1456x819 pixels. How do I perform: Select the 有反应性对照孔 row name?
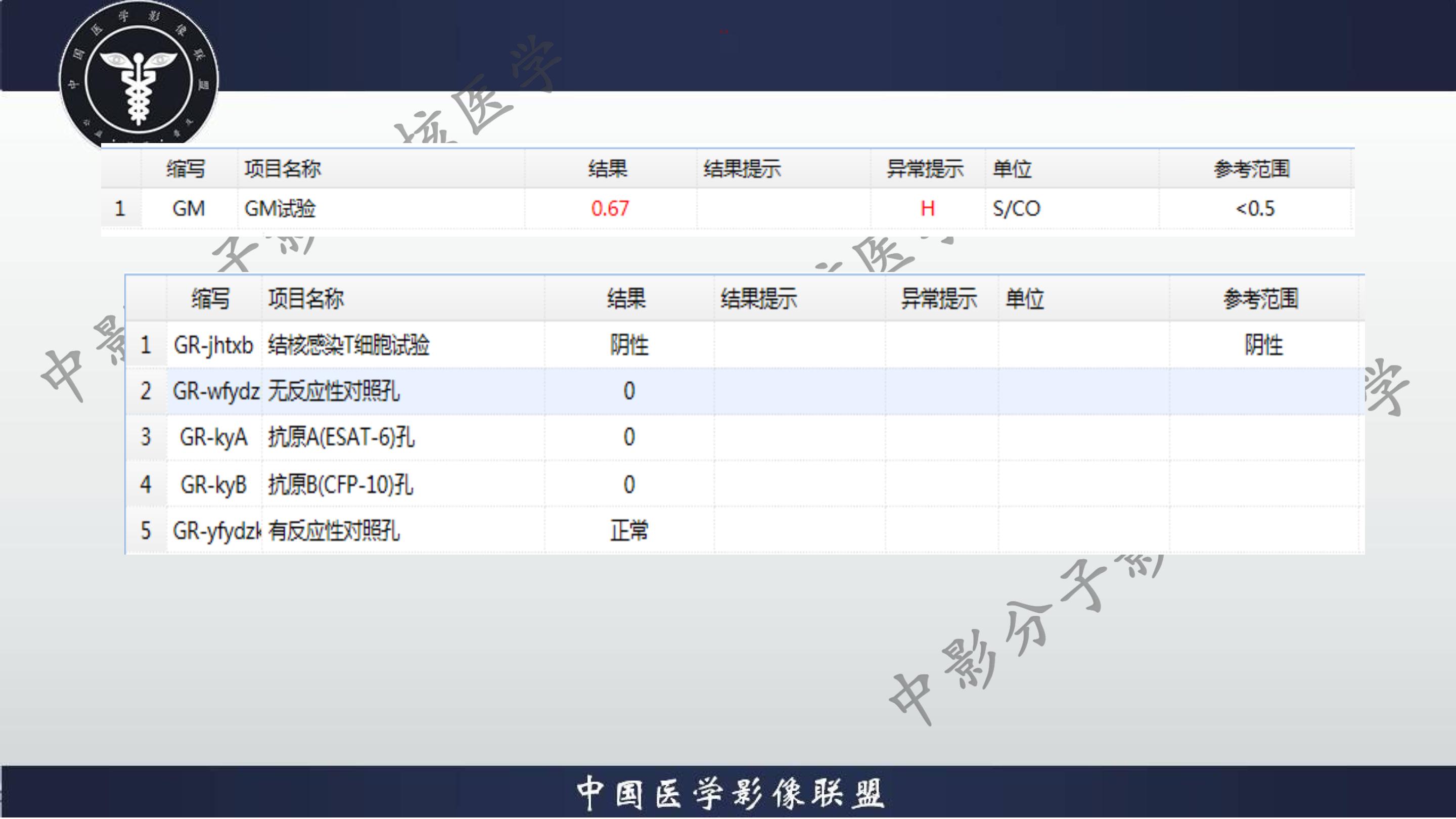coord(334,531)
